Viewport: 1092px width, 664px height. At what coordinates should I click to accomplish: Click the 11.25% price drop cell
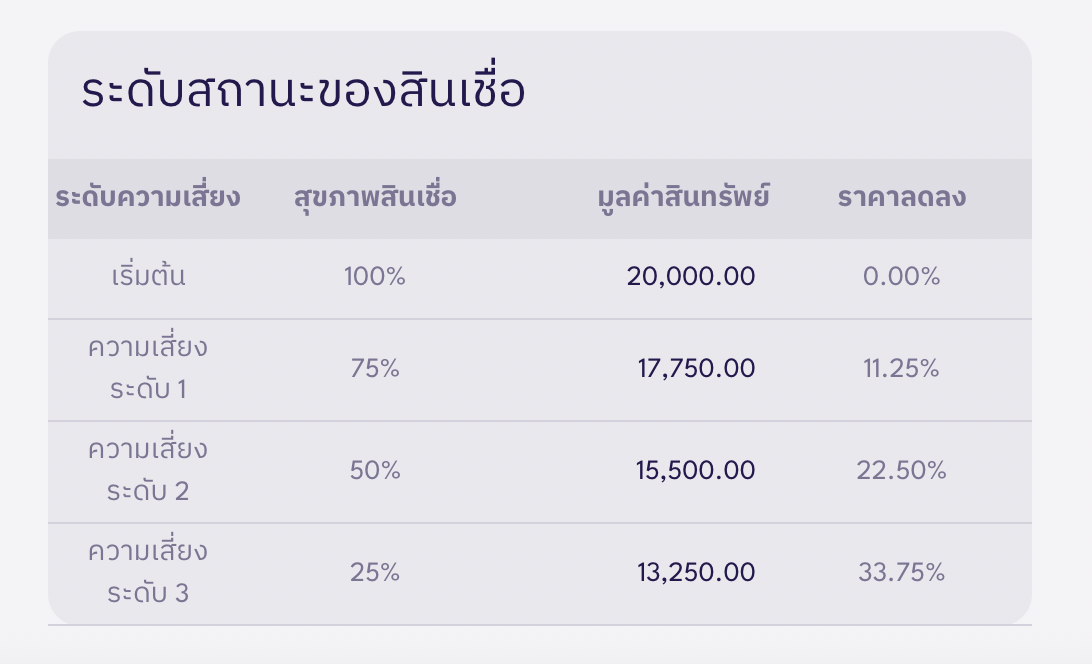pos(901,368)
